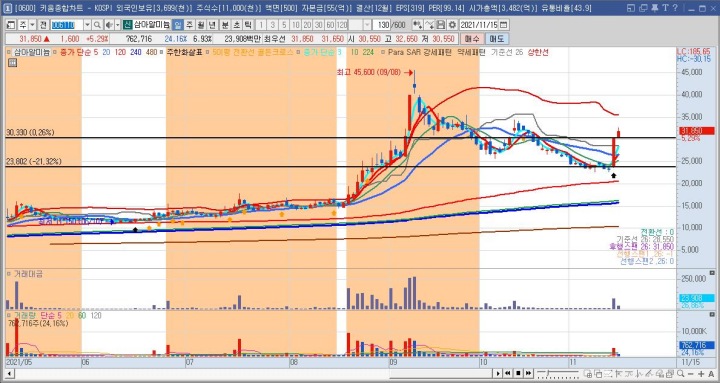Open the date calendar picker icon
720x383 pixels.
tap(503, 25)
